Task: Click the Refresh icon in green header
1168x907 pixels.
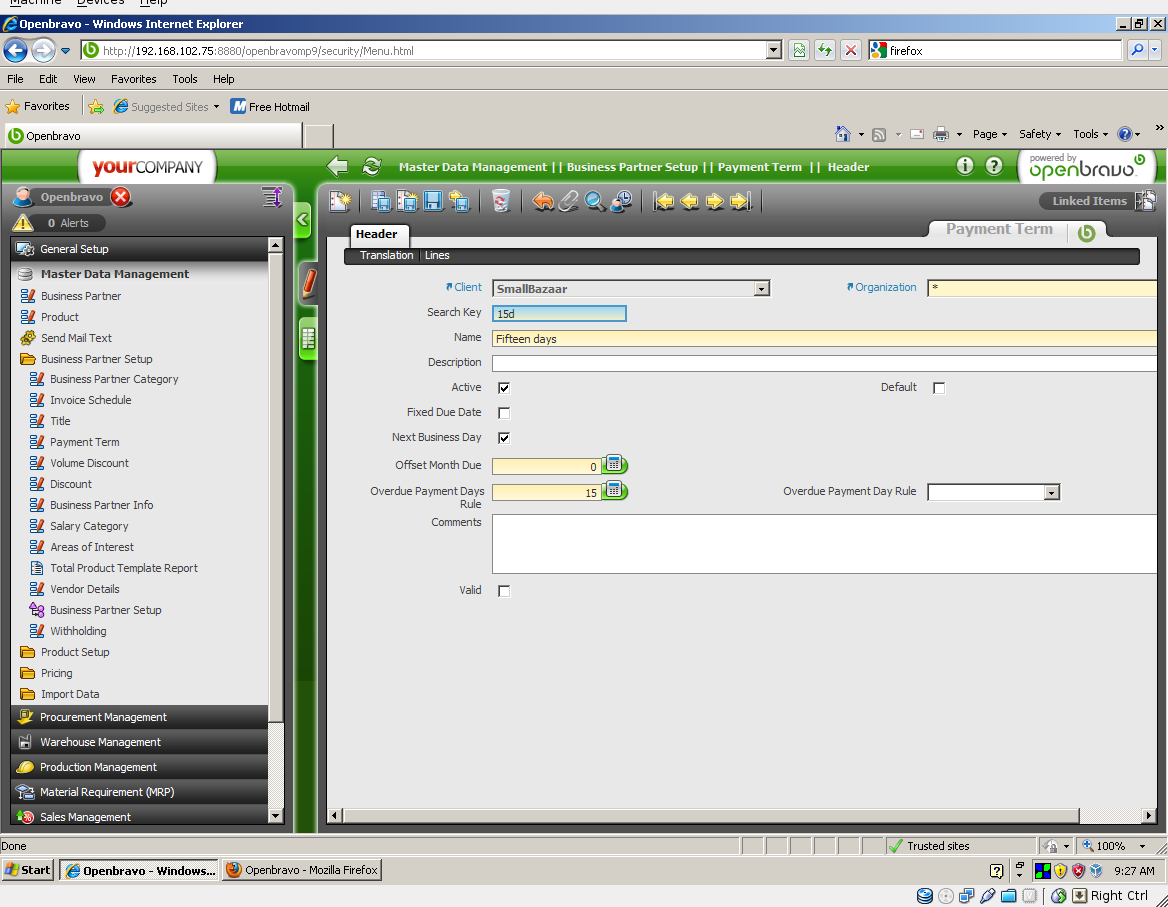Action: (371, 166)
